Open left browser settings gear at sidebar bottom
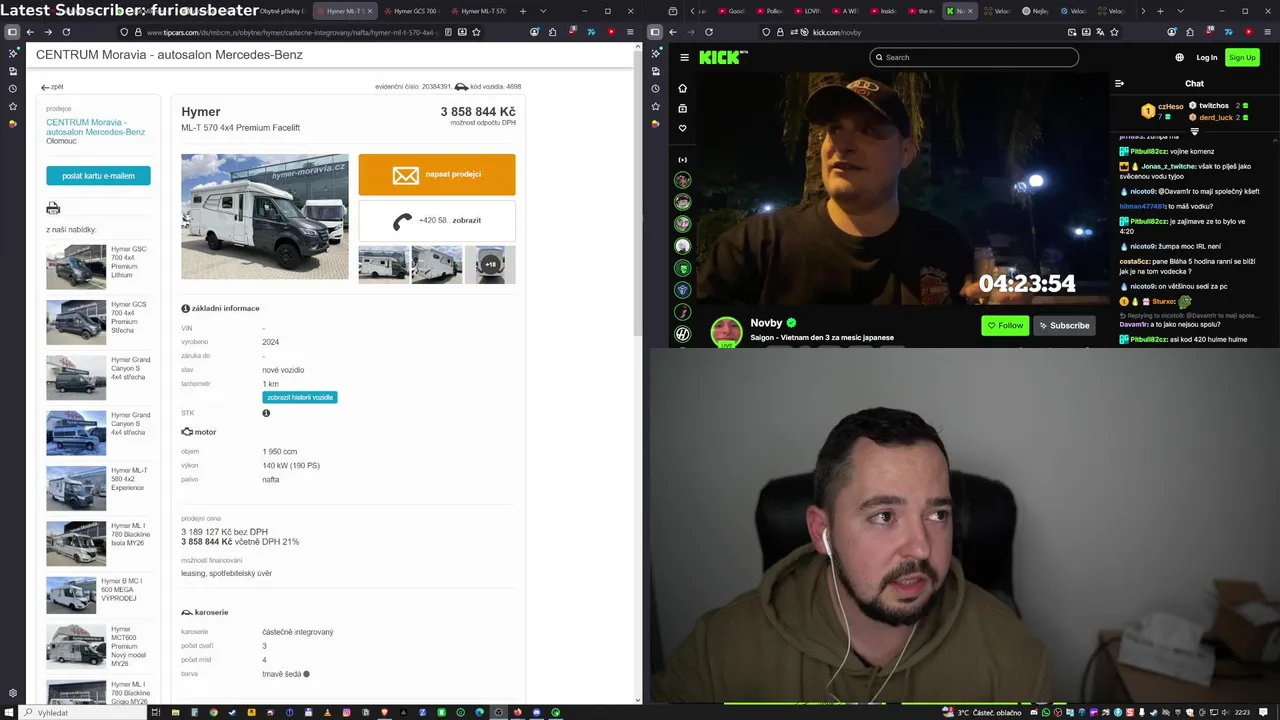The image size is (1280, 720). pyautogui.click(x=12, y=693)
